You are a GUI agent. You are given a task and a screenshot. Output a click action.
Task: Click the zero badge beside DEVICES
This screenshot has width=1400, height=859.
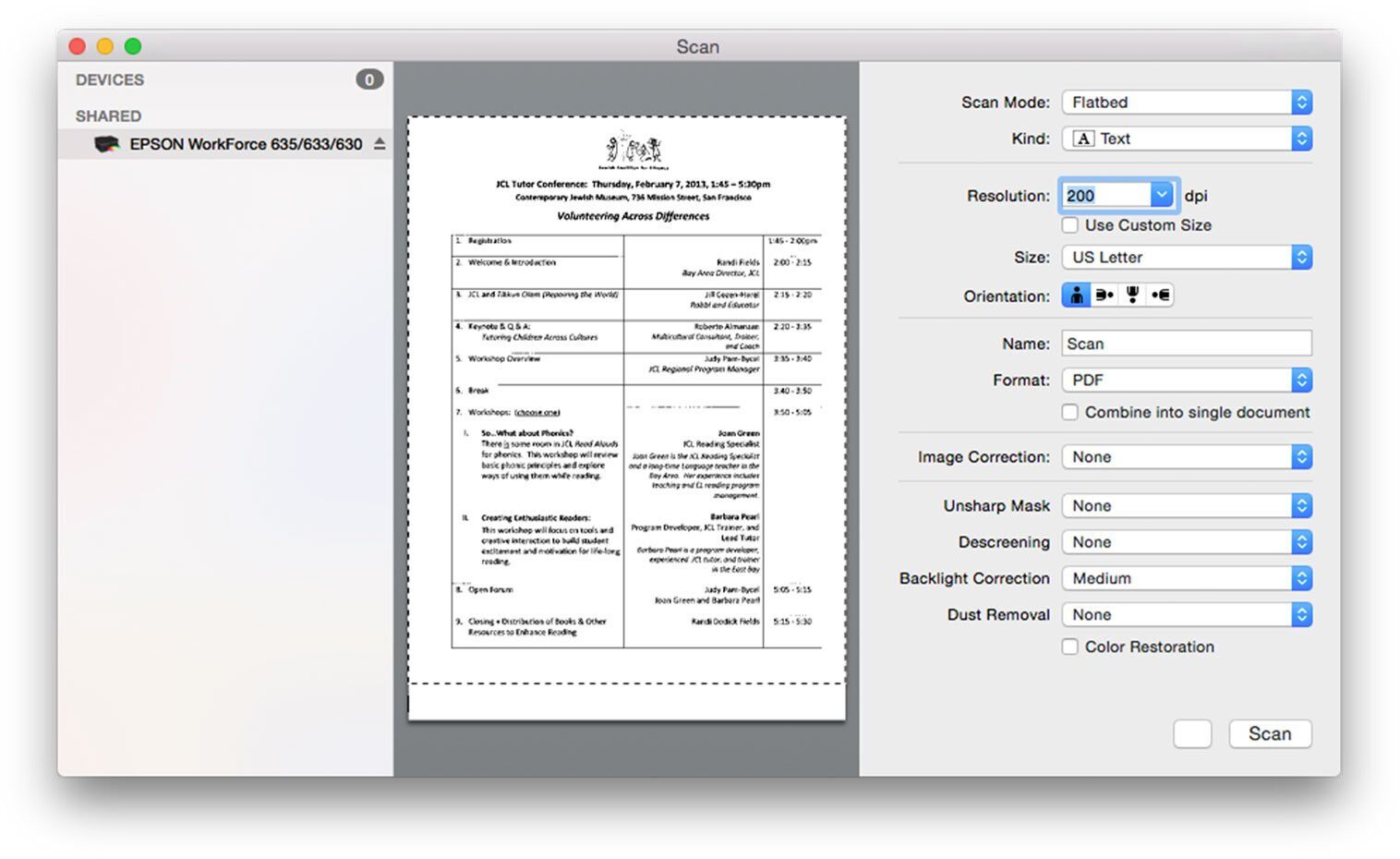click(369, 79)
